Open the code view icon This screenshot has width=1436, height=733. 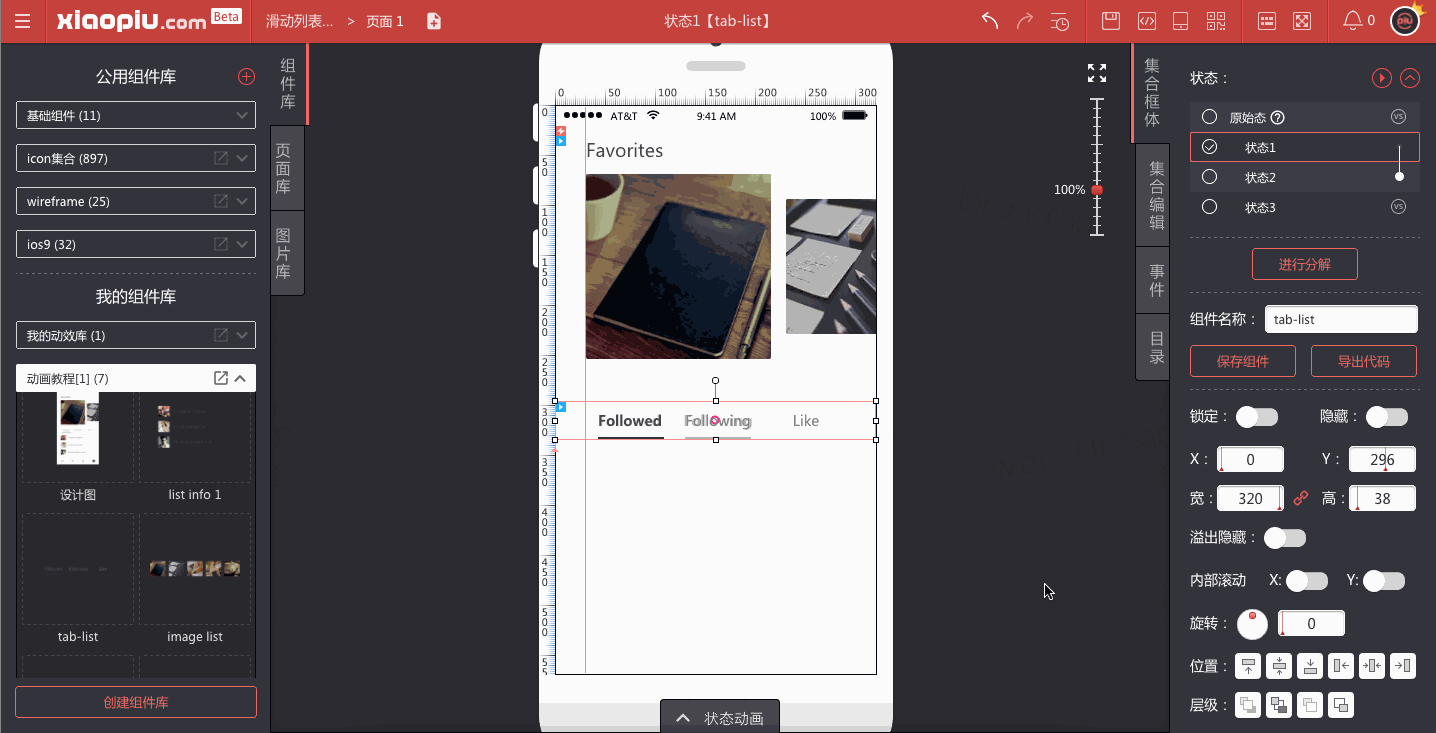click(x=1148, y=21)
